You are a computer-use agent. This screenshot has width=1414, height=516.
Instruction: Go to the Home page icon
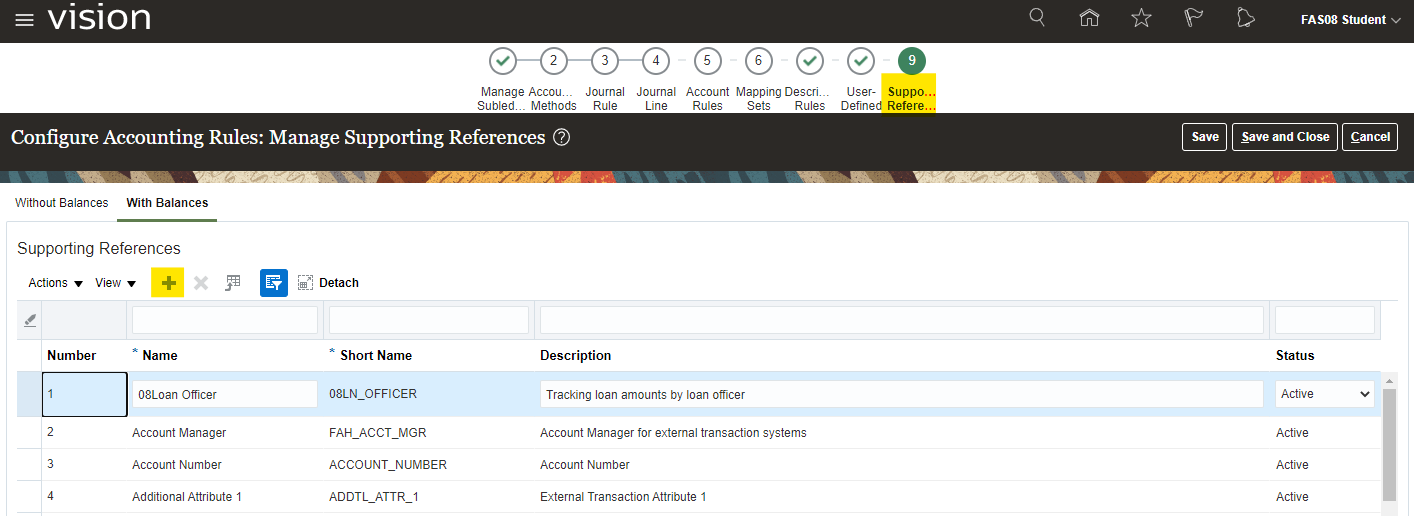click(1089, 19)
